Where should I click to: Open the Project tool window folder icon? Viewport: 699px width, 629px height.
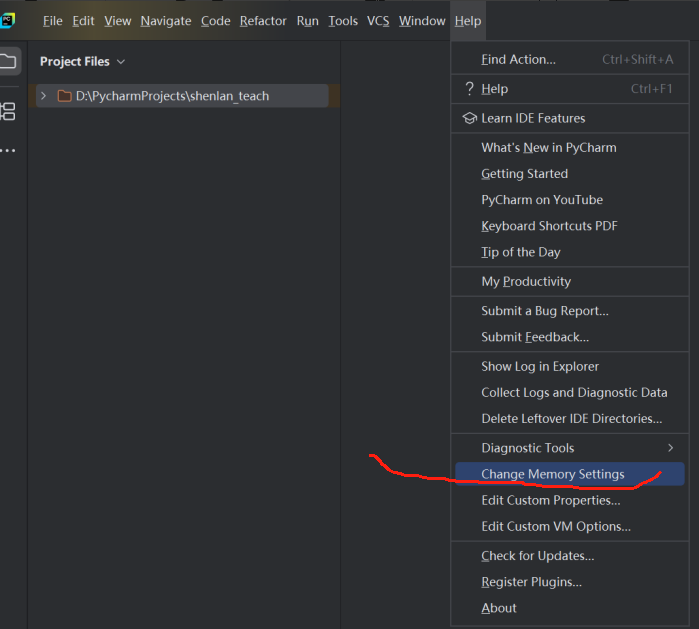click(x=8, y=61)
